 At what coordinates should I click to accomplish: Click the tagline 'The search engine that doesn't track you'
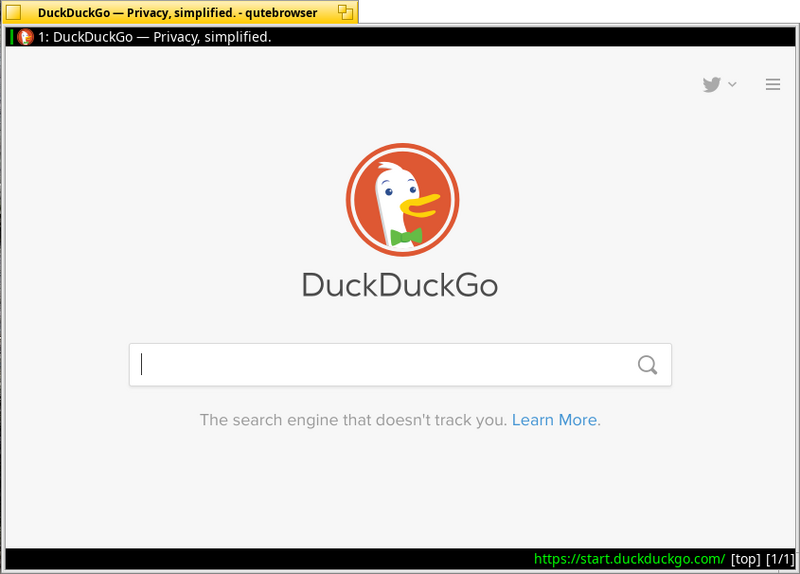[x=353, y=420]
